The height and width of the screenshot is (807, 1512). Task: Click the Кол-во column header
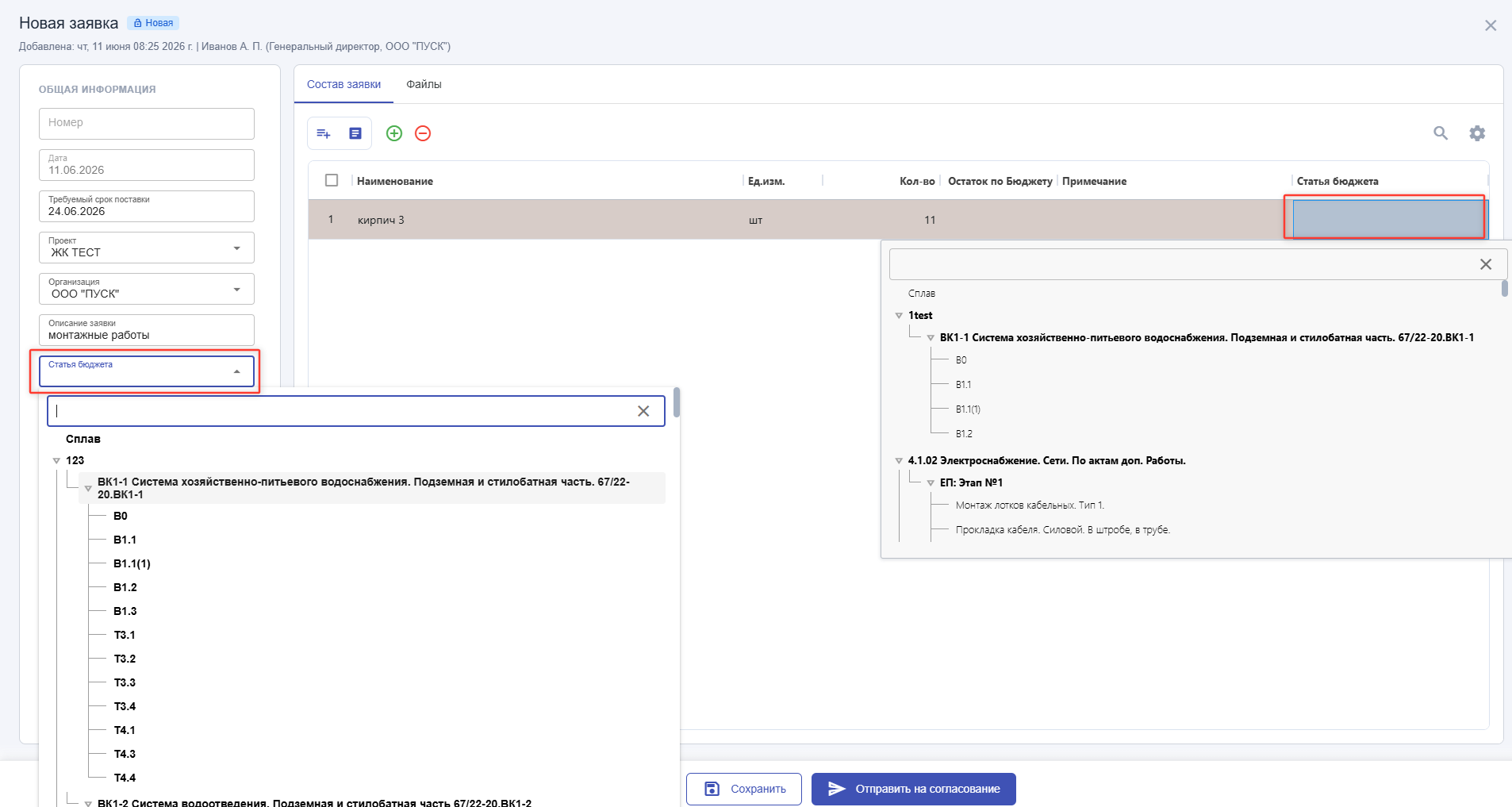[917, 181]
